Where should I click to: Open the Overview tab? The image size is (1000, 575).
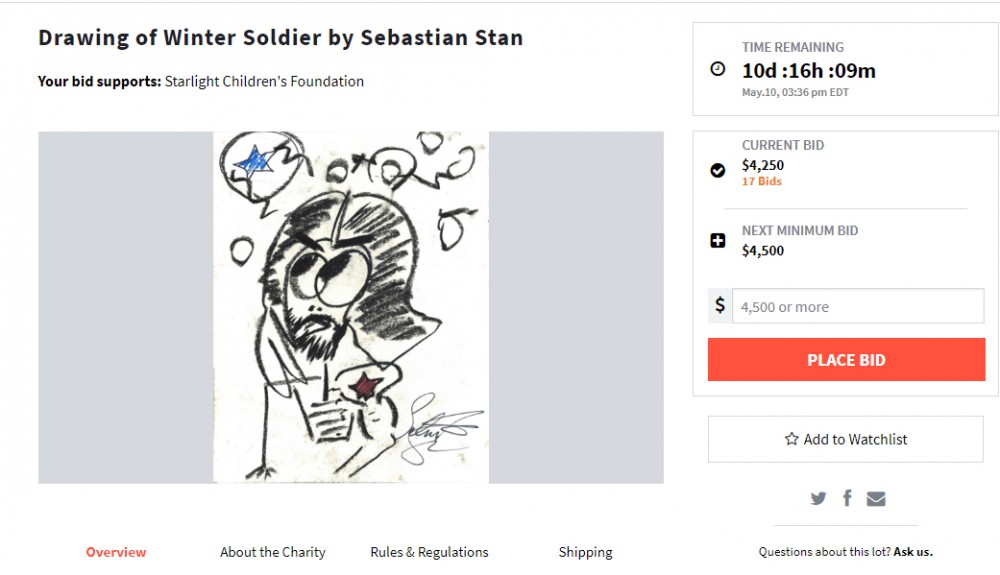(x=116, y=552)
